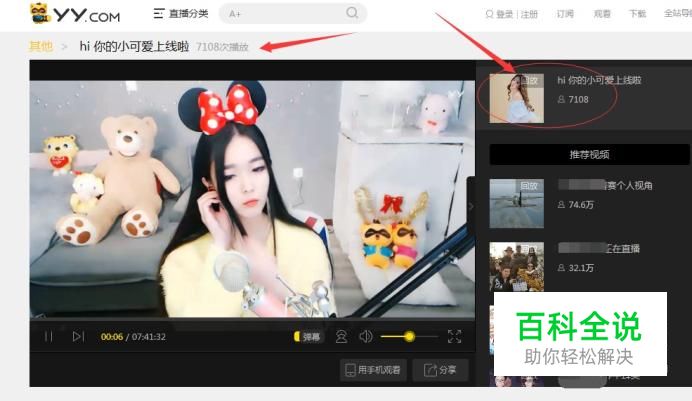Open the hi 你的小可爱上线啦 replay thumbnail
Screen dimensions: 692x401
(x=516, y=98)
